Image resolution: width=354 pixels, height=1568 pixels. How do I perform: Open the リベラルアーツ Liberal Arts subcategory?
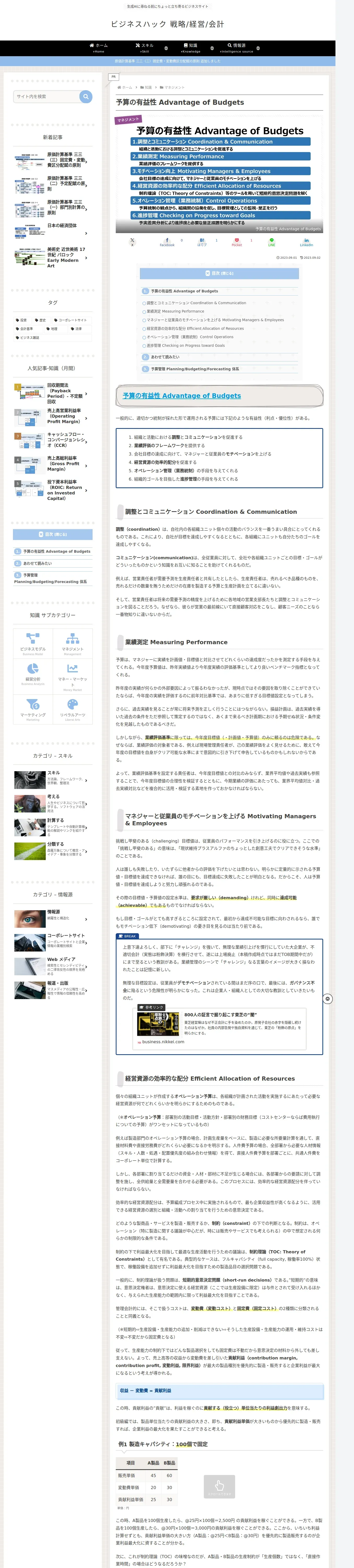[x=72, y=709]
